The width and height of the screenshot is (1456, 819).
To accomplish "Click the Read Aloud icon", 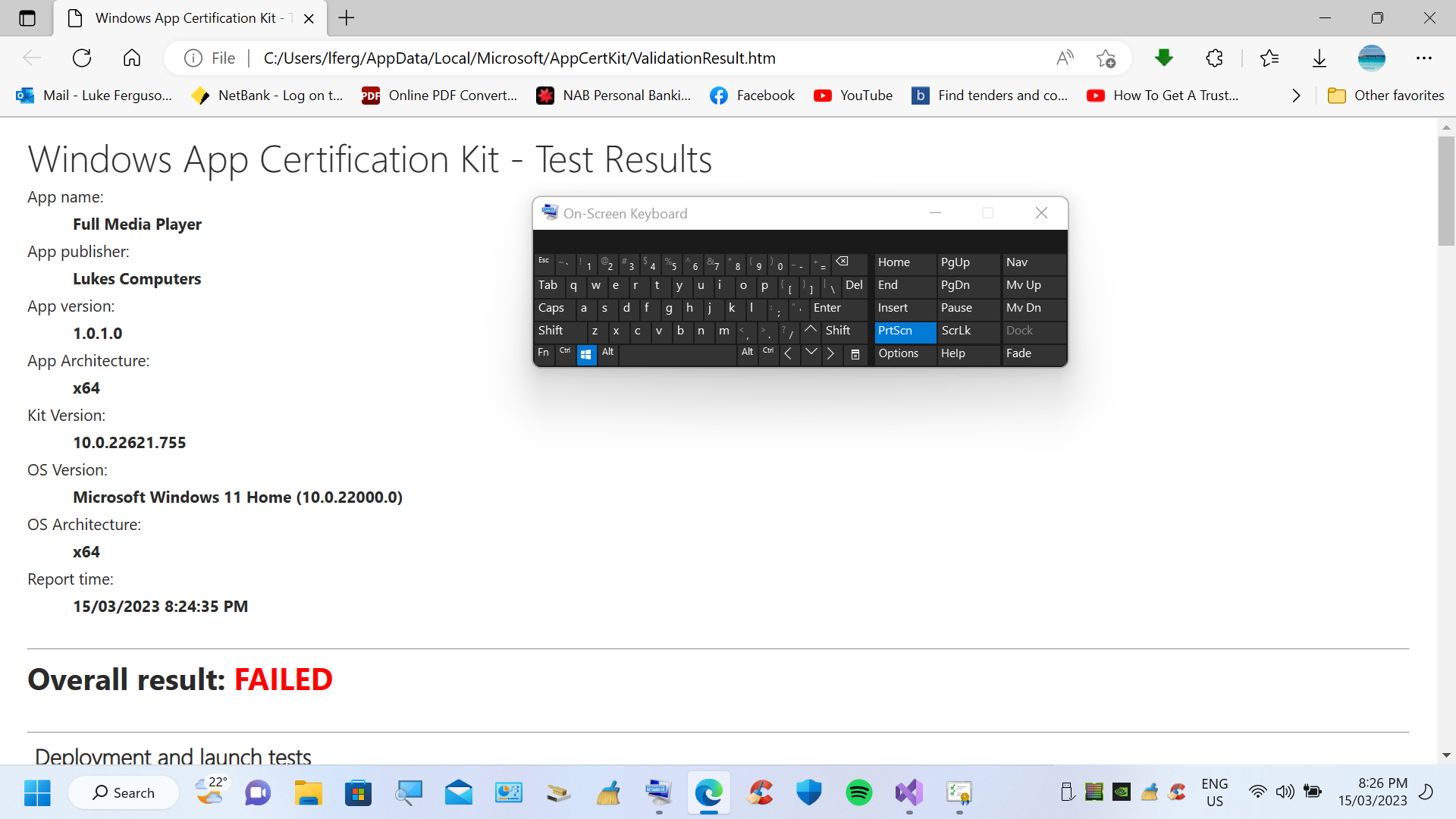I will (1065, 58).
